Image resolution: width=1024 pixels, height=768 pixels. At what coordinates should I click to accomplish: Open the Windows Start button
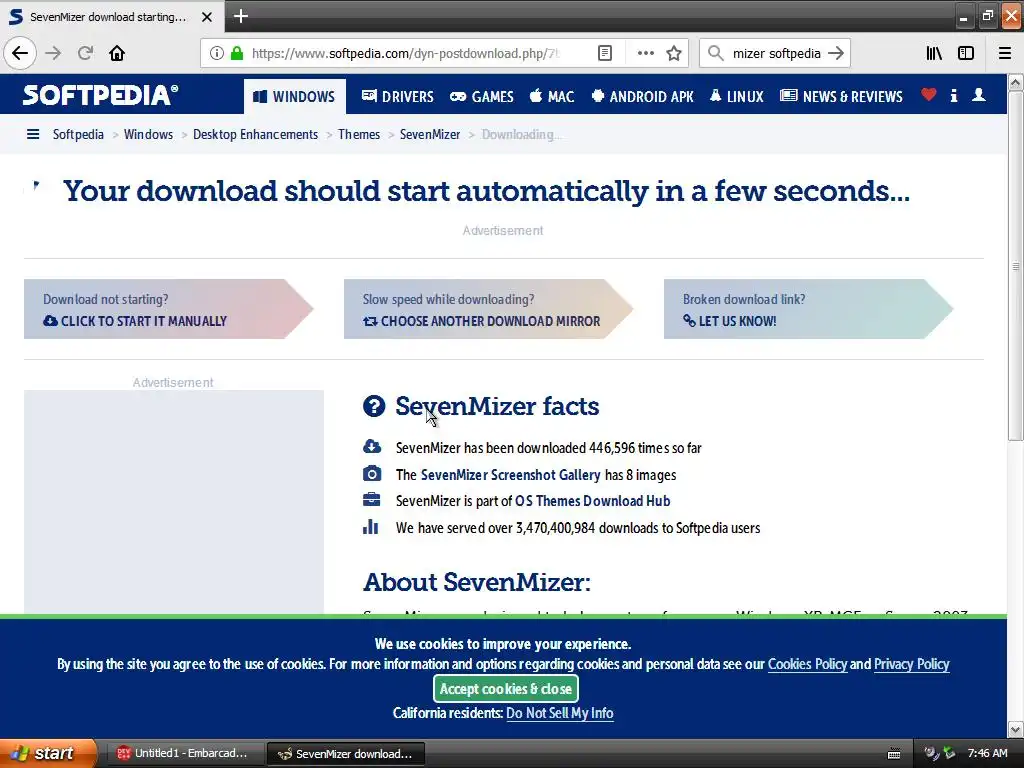(x=48, y=753)
